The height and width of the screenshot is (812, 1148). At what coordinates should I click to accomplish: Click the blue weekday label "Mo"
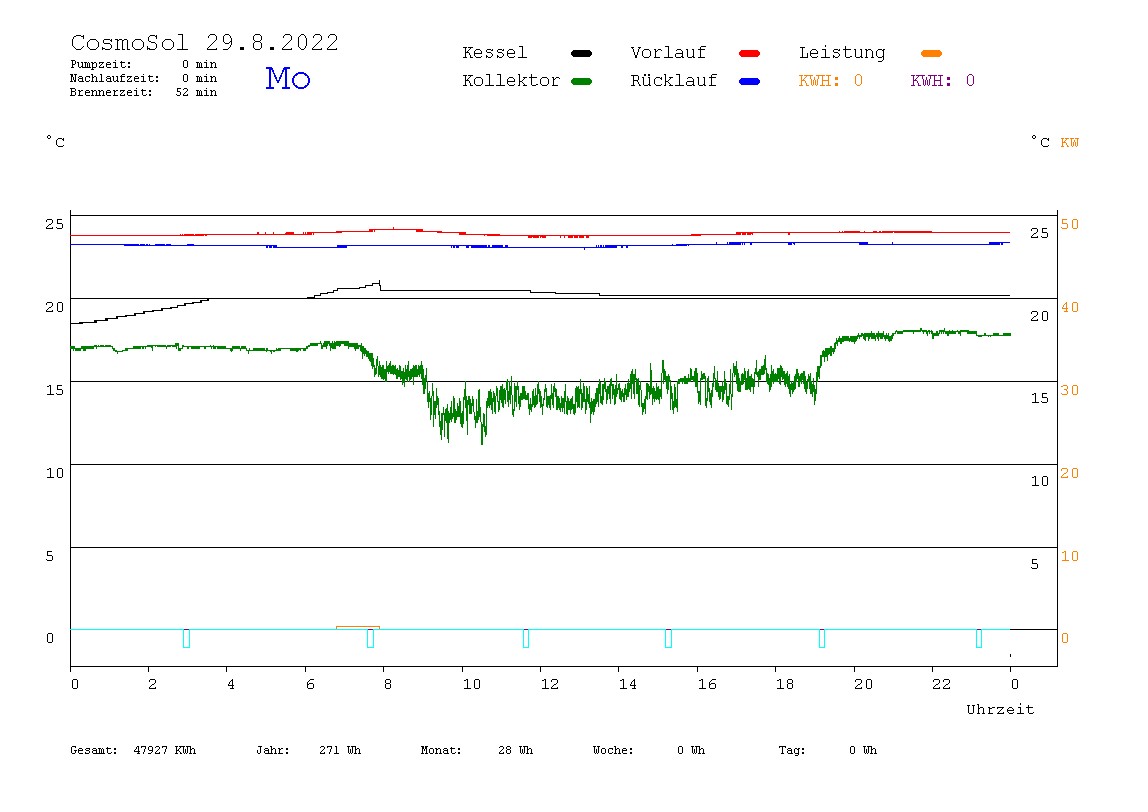tap(288, 78)
